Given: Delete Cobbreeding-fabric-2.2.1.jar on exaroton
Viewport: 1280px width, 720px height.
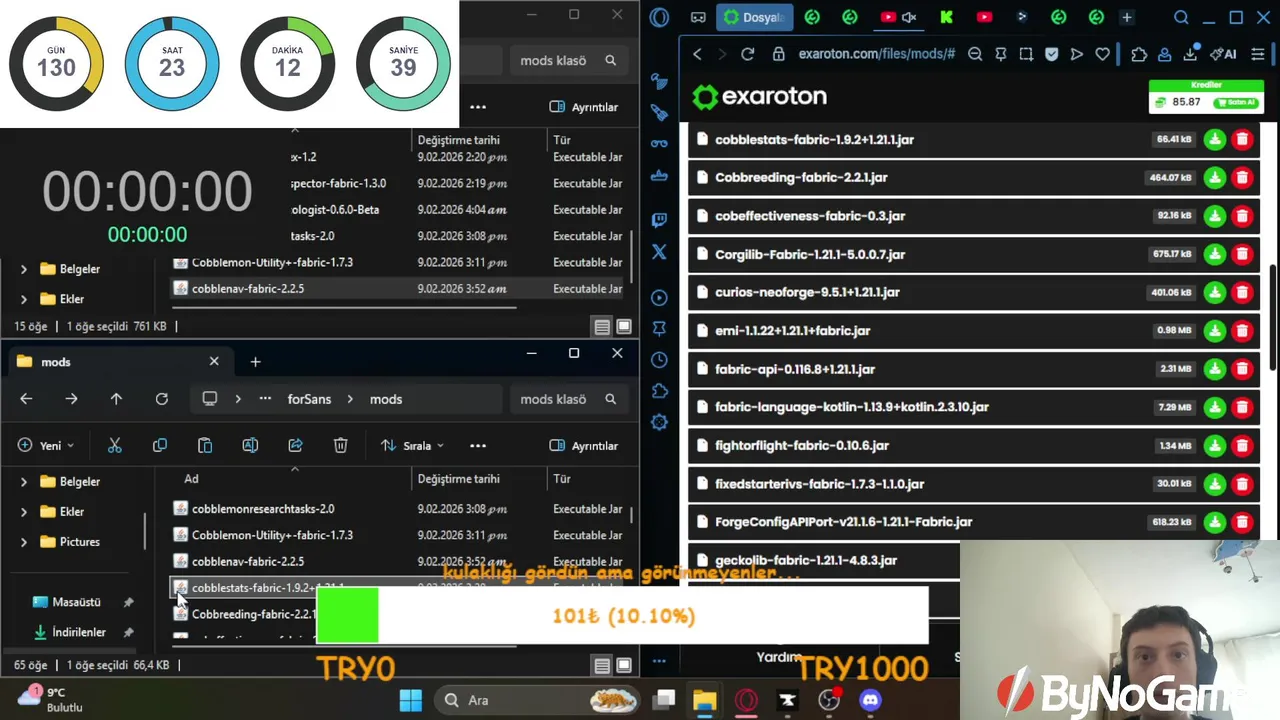Looking at the screenshot, I should tap(1242, 178).
